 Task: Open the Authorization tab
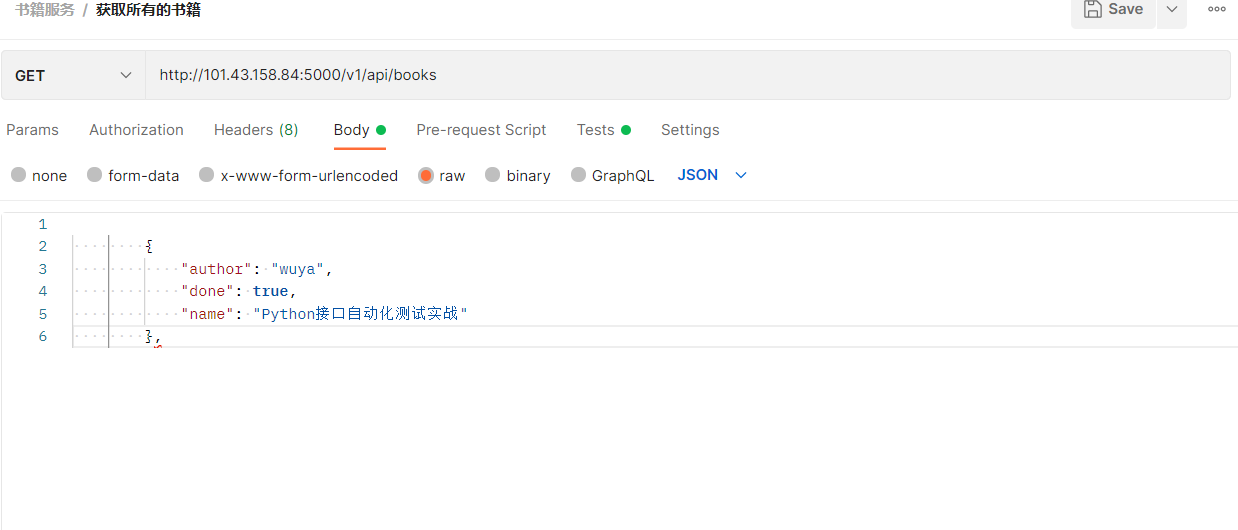[136, 130]
